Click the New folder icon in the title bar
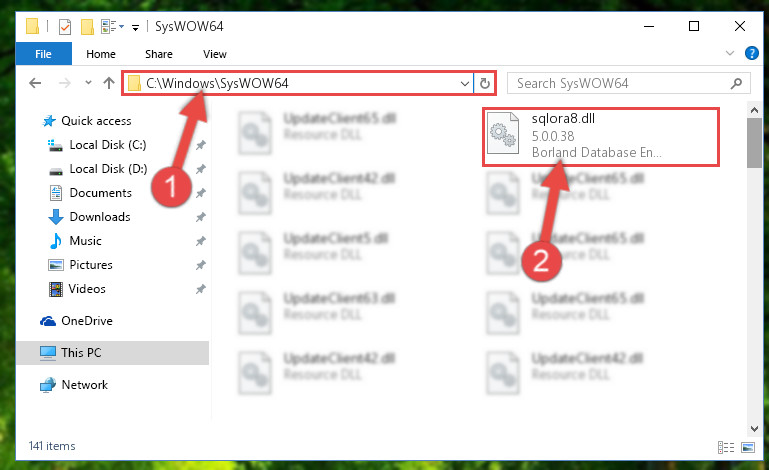This screenshot has height=470, width=769. point(87,26)
